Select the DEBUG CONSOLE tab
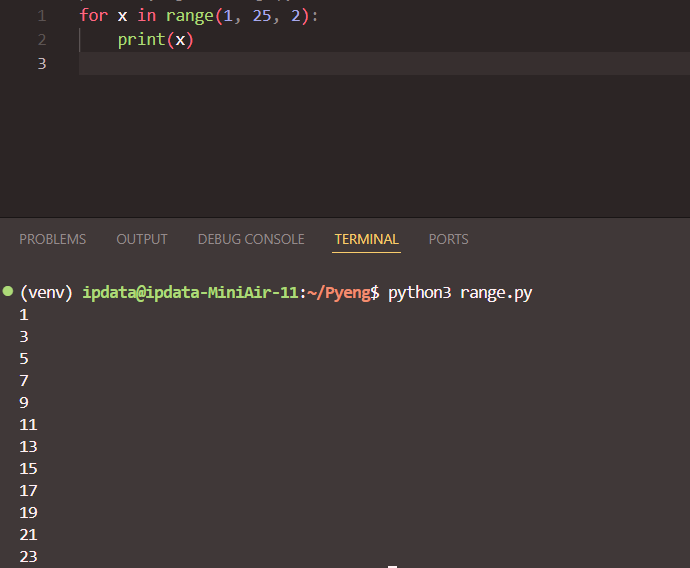690x568 pixels. pyautogui.click(x=251, y=239)
